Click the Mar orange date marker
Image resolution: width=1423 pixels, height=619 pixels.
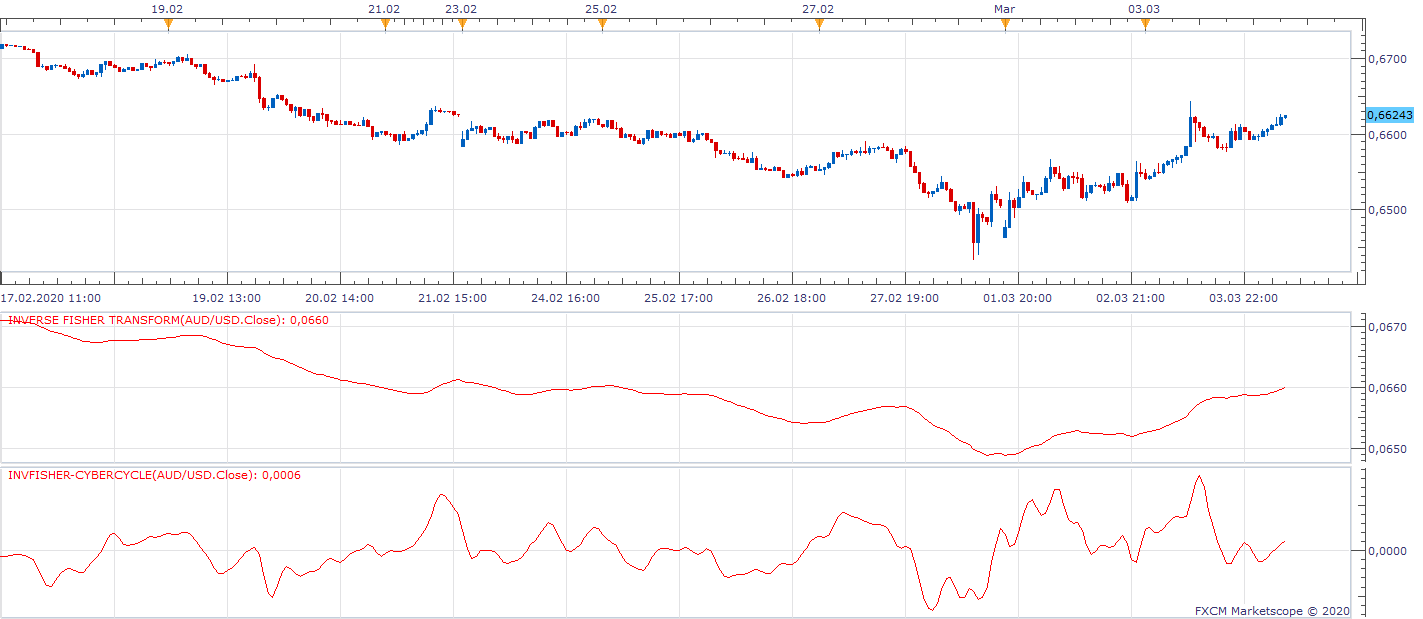(1005, 25)
